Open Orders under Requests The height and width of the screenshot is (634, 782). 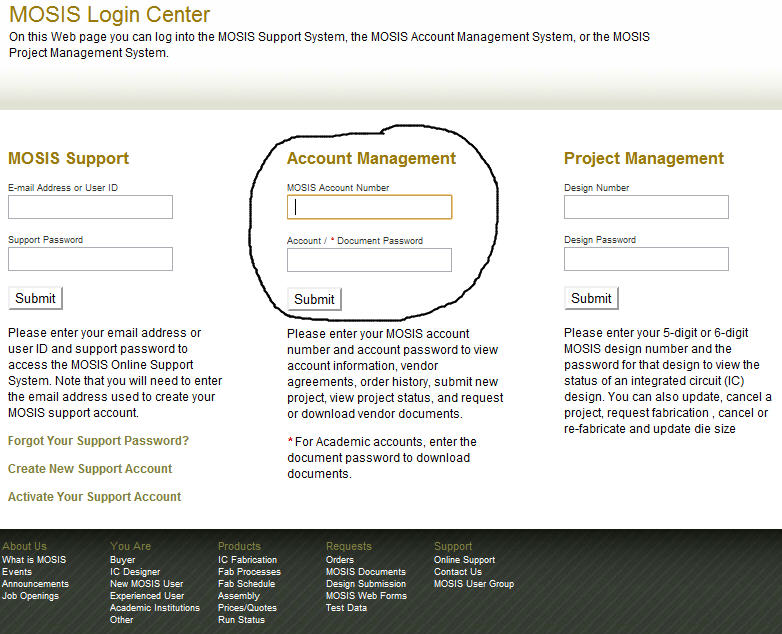click(x=340, y=560)
